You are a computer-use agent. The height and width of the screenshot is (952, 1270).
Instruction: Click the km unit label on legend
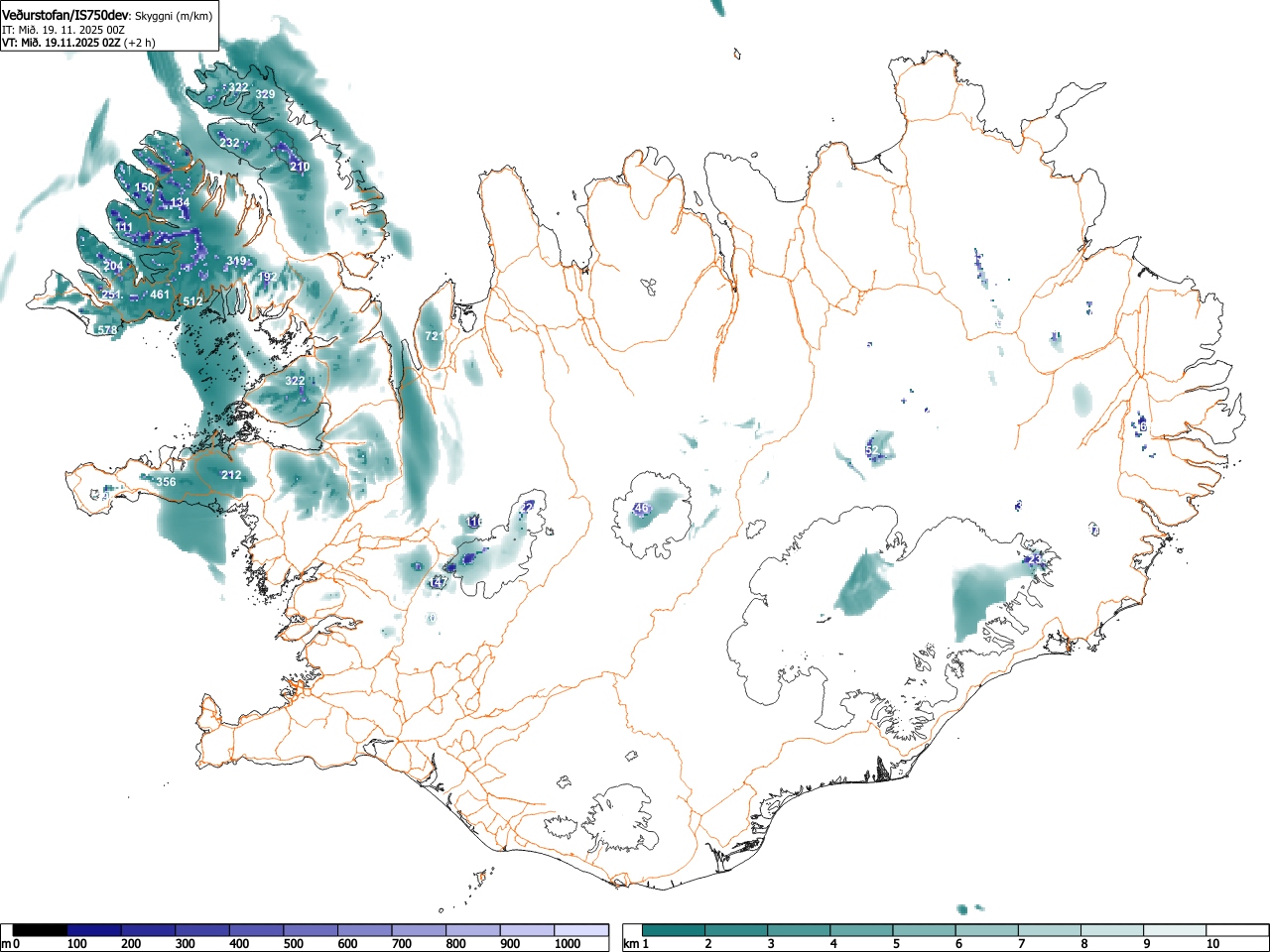631,944
